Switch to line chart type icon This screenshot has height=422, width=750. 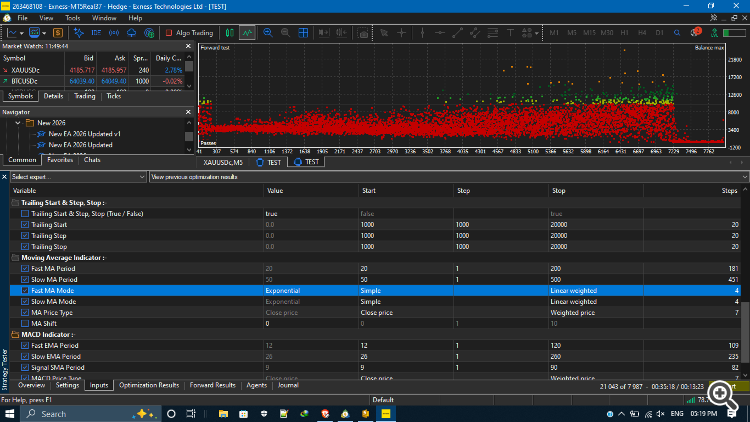coord(247,33)
